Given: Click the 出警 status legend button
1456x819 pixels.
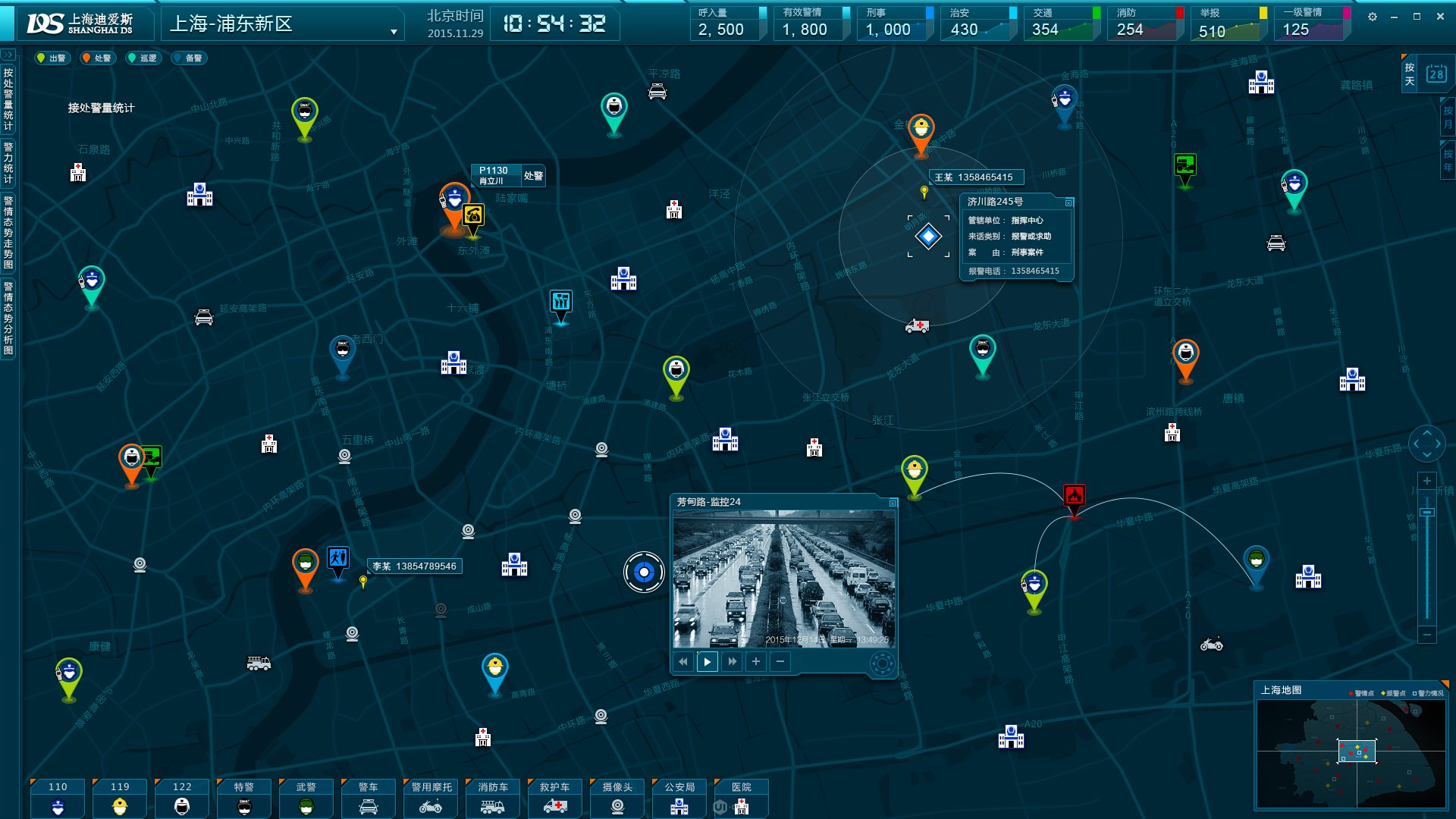Looking at the screenshot, I should pos(52,58).
